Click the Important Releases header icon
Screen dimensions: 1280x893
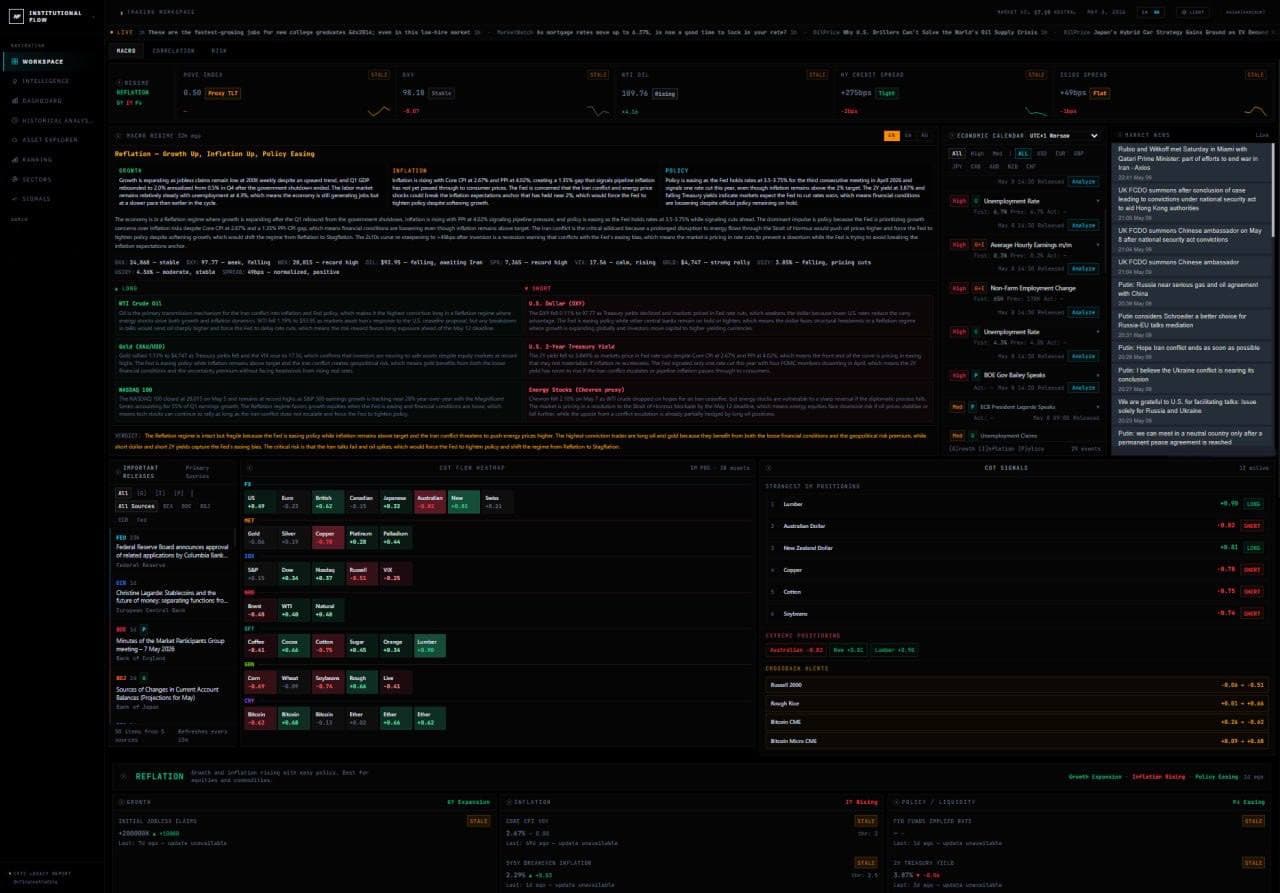coord(116,471)
